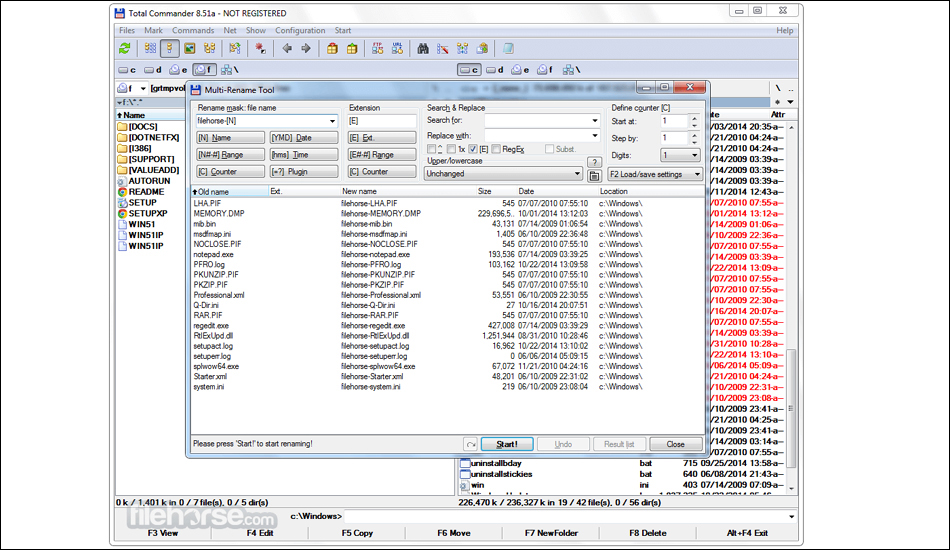
Task: Select the notepad.exe row in rename list
Action: pyautogui.click(x=447, y=254)
